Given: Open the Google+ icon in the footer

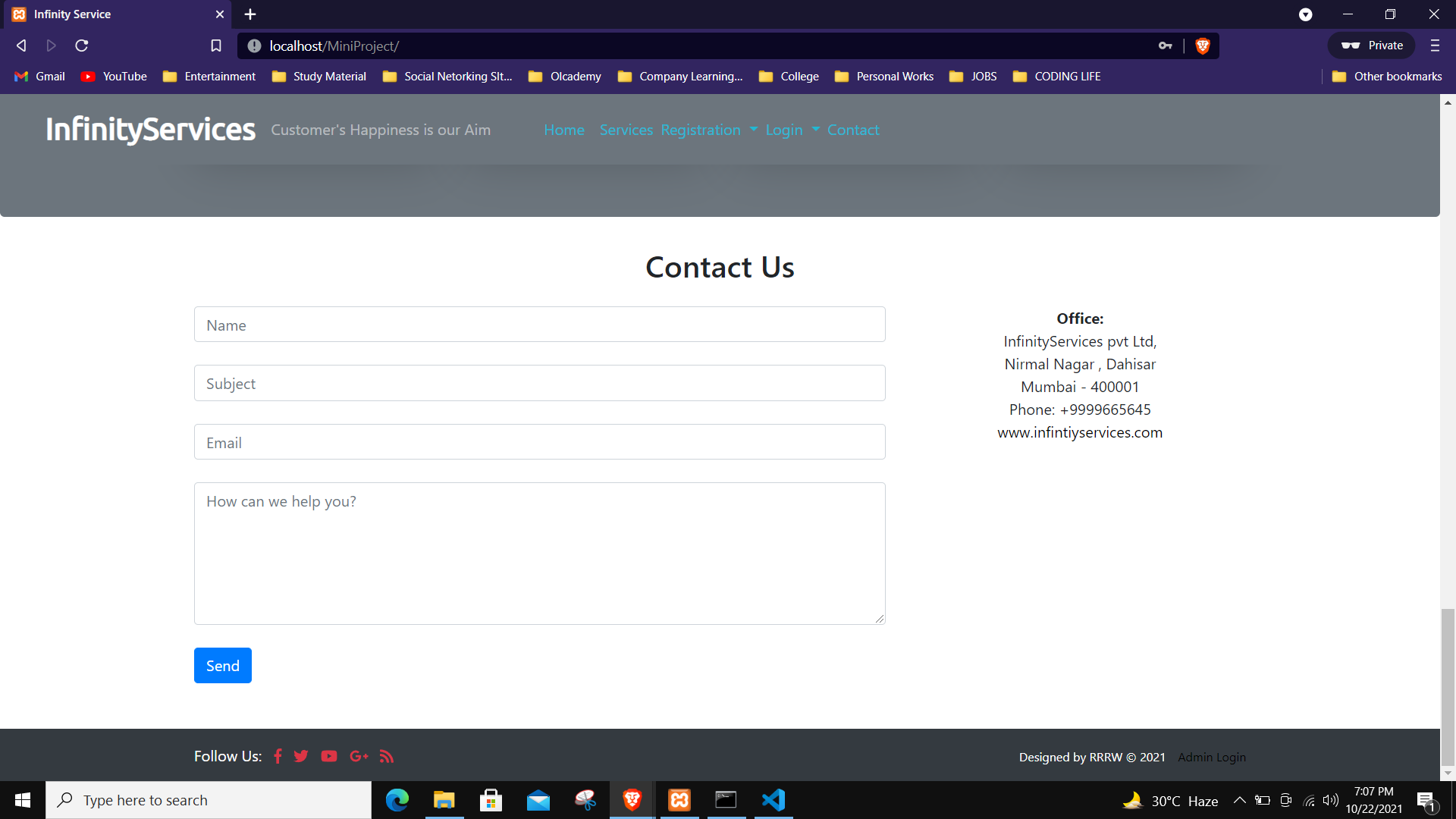Looking at the screenshot, I should [x=358, y=756].
